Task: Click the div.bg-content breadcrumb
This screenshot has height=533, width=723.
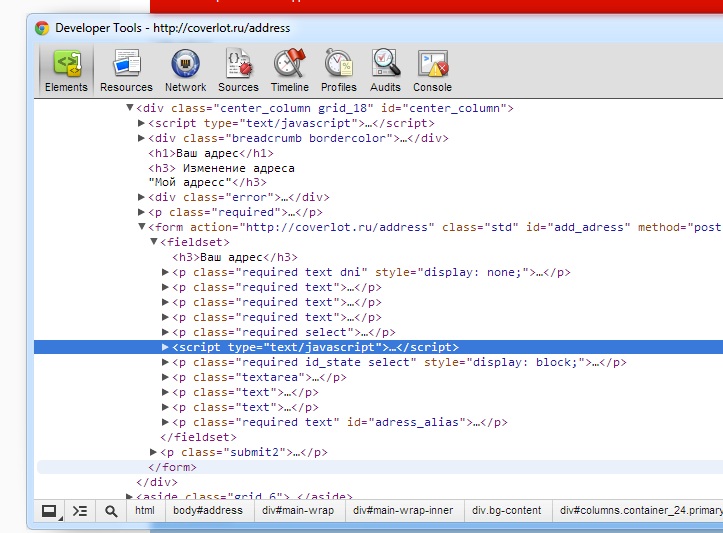Action: click(506, 510)
